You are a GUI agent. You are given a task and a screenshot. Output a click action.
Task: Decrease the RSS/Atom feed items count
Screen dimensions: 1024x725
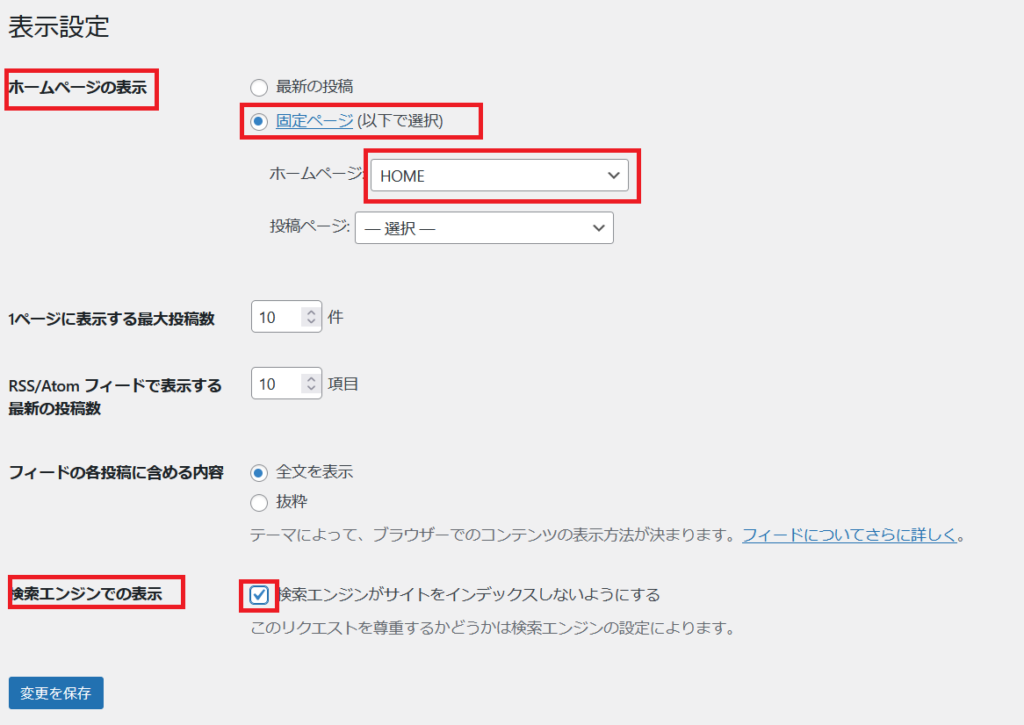click(x=311, y=389)
